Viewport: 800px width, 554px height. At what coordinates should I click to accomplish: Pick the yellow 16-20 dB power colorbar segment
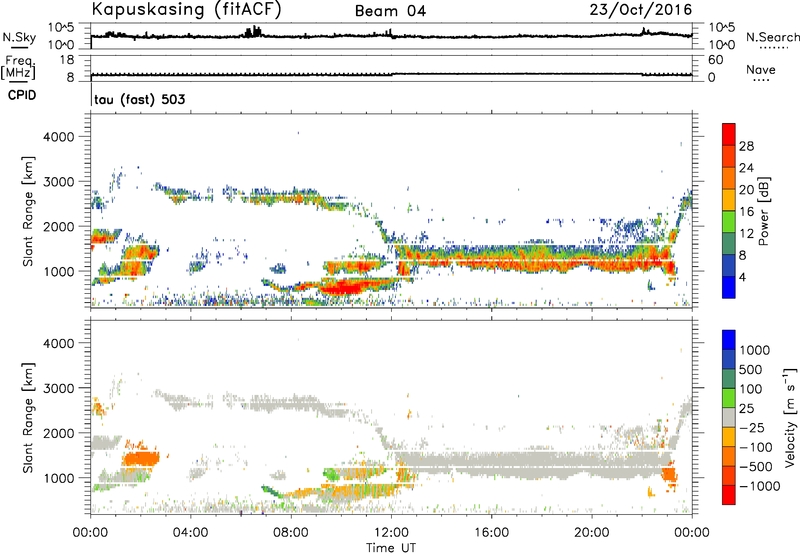click(729, 200)
